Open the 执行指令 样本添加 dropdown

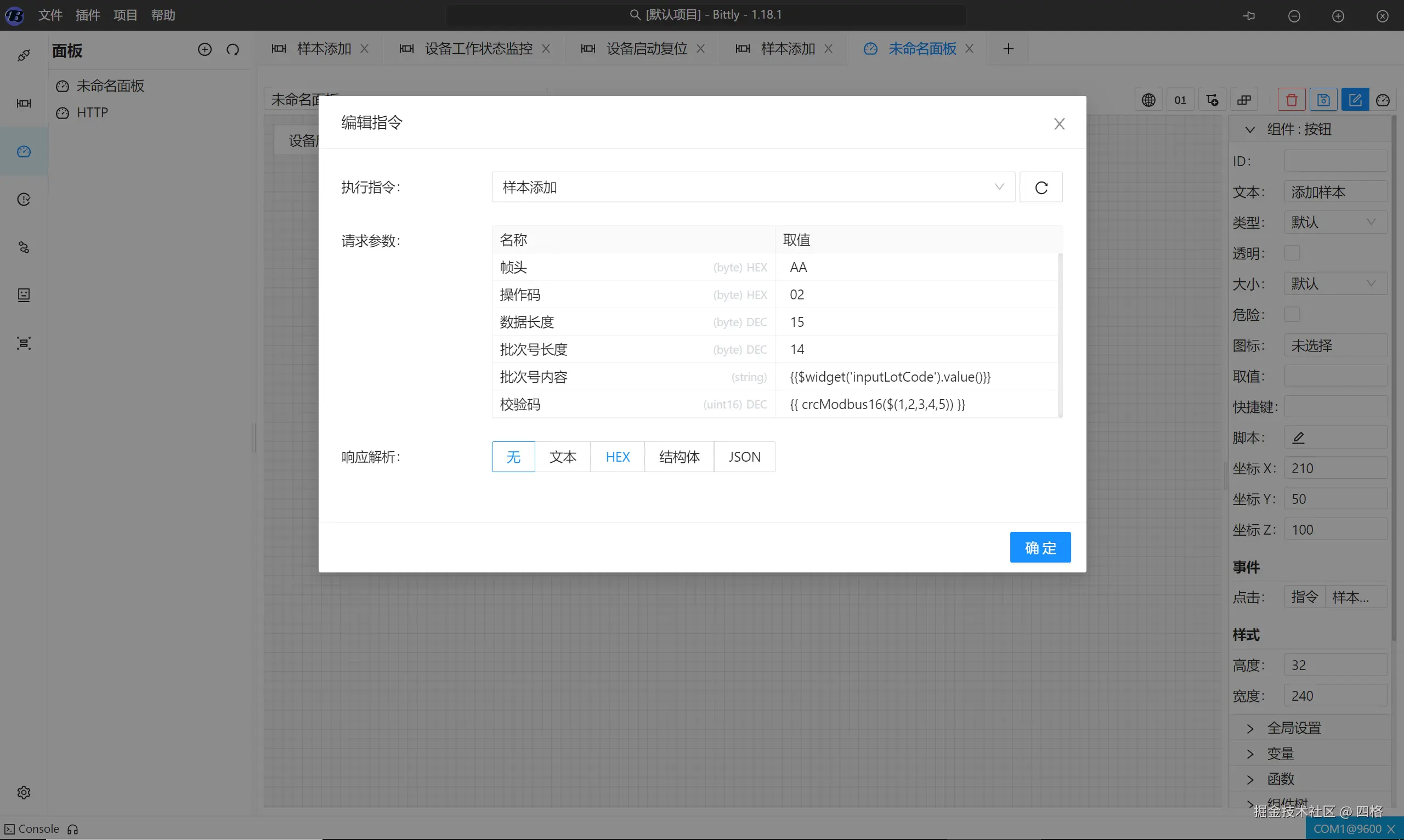(753, 188)
